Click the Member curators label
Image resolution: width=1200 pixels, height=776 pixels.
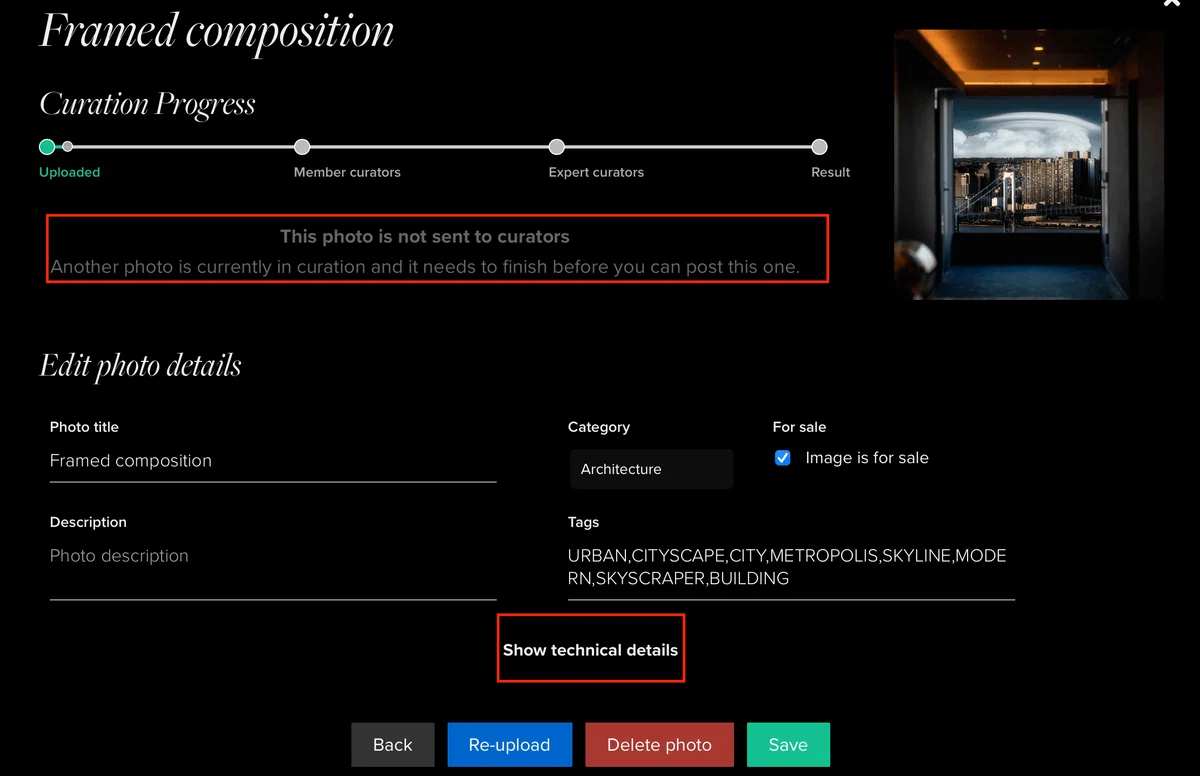click(347, 172)
